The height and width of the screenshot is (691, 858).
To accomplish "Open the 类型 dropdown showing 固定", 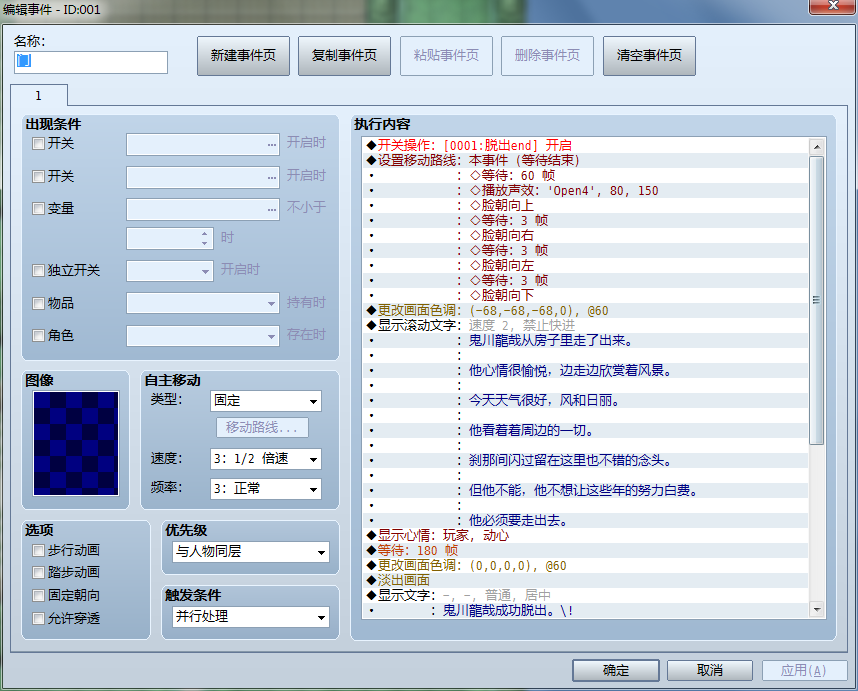I will click(x=265, y=400).
